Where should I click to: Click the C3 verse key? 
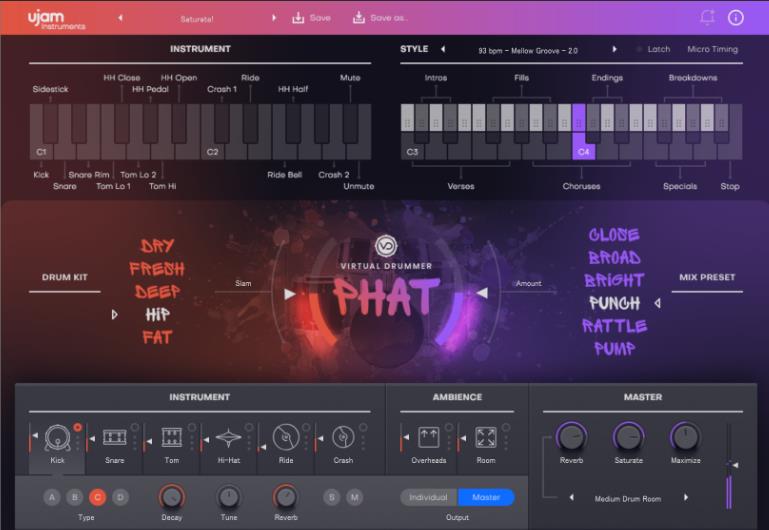pyautogui.click(x=412, y=151)
